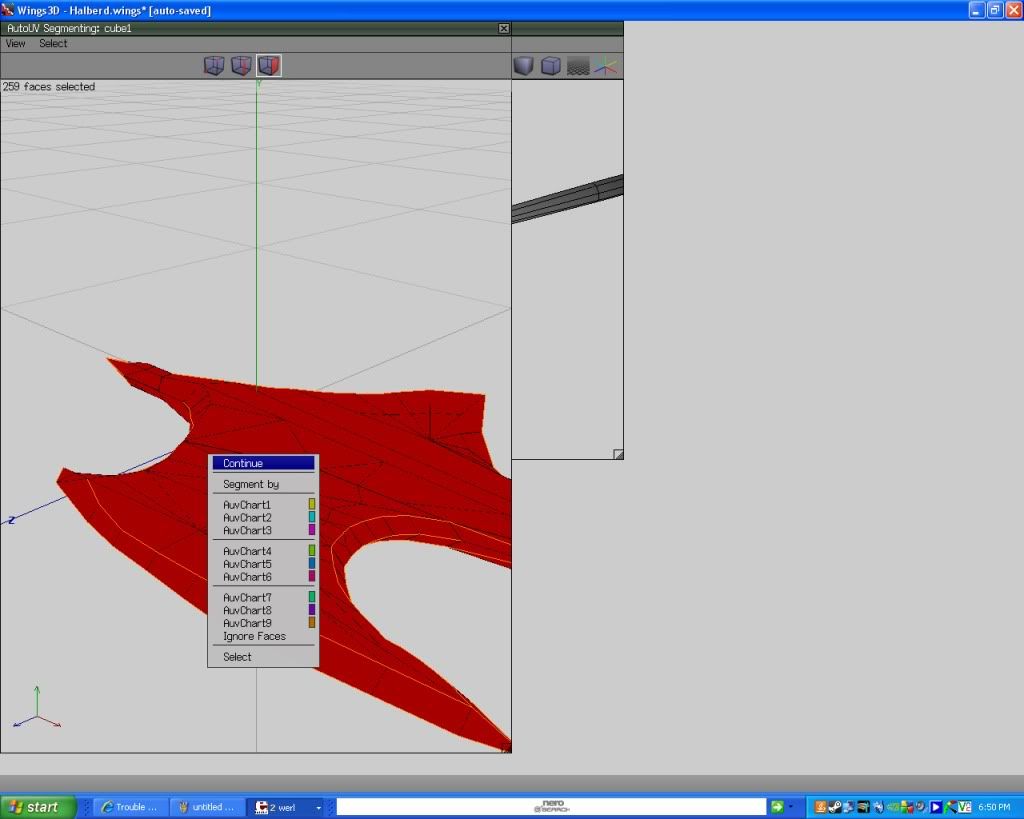This screenshot has height=819, width=1024.
Task: Expand the Select entry in context menu
Action: click(x=238, y=657)
